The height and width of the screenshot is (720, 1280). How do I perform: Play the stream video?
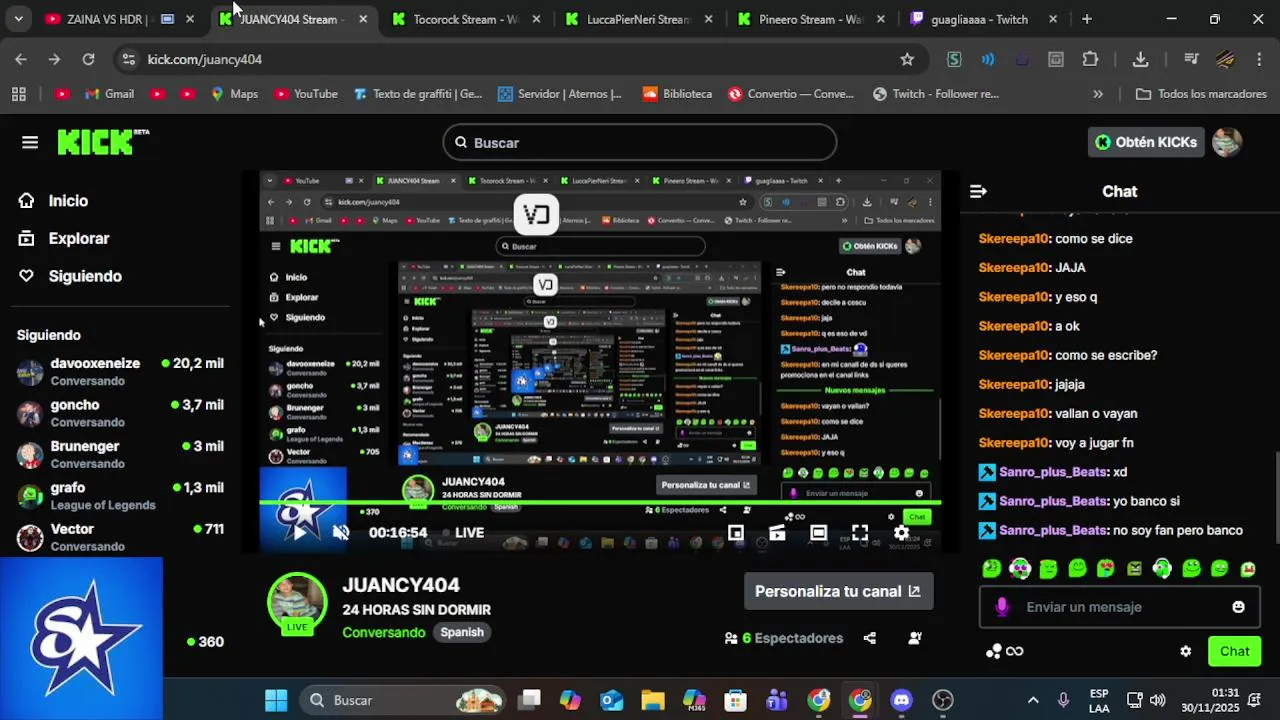pyautogui.click(x=299, y=533)
